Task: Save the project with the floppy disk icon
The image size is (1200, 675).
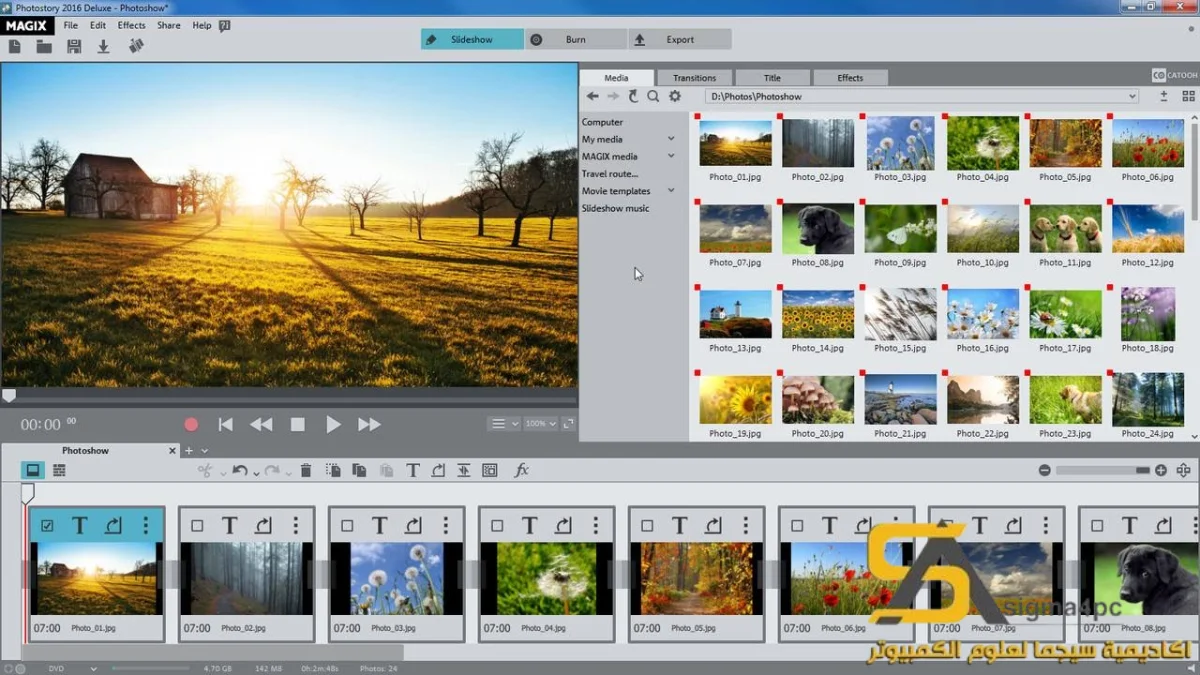Action: click(x=74, y=46)
